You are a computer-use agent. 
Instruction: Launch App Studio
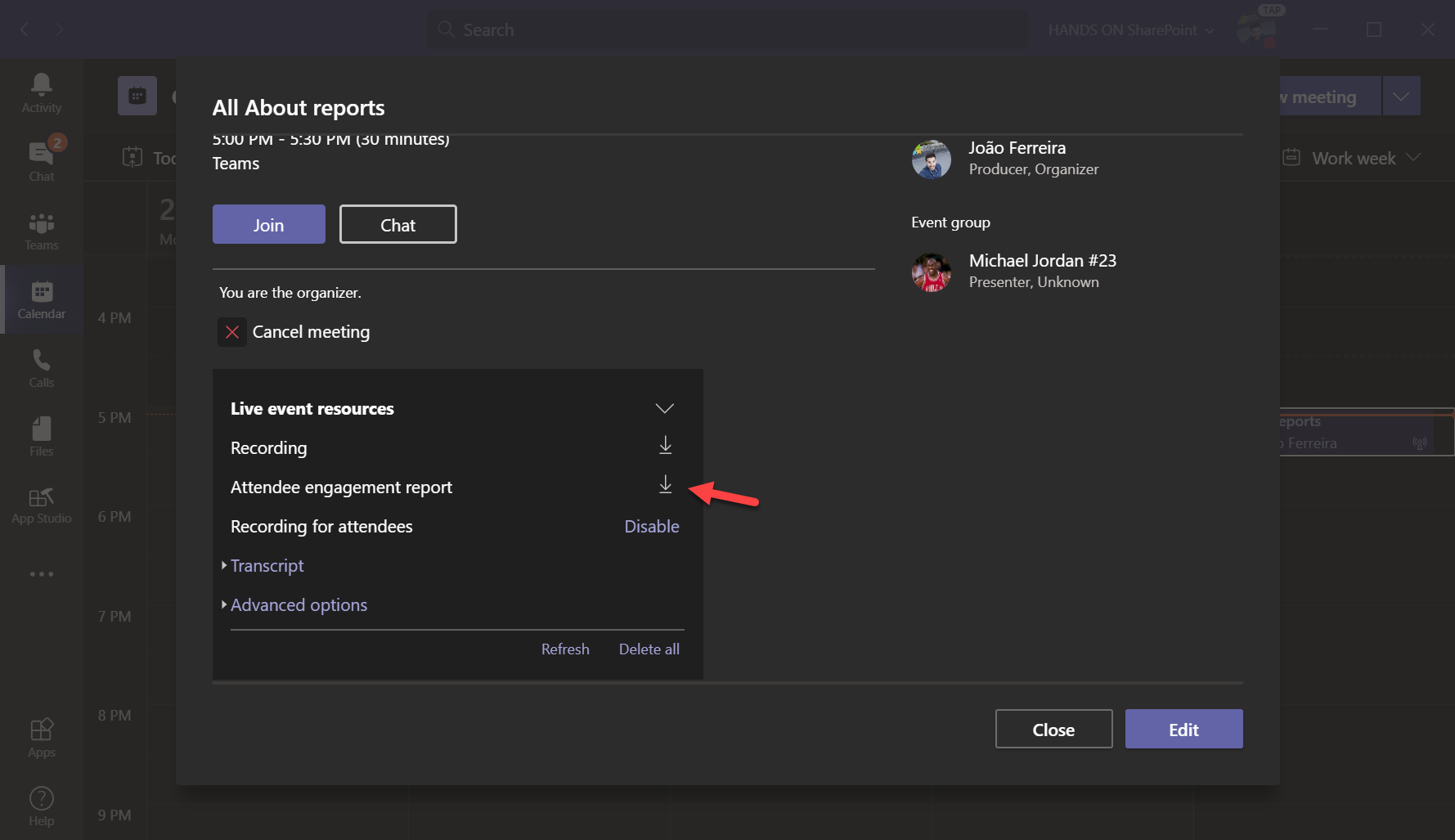[41, 505]
